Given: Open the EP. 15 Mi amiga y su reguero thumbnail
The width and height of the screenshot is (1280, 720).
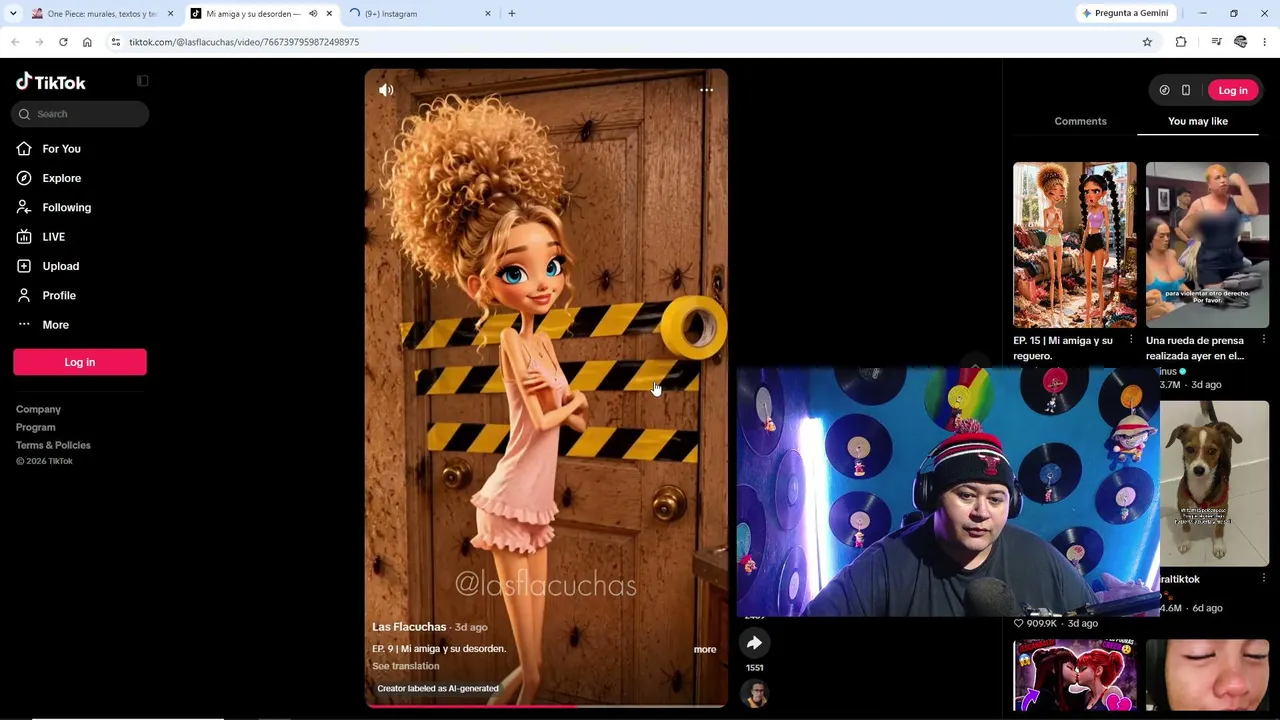Looking at the screenshot, I should [1075, 245].
